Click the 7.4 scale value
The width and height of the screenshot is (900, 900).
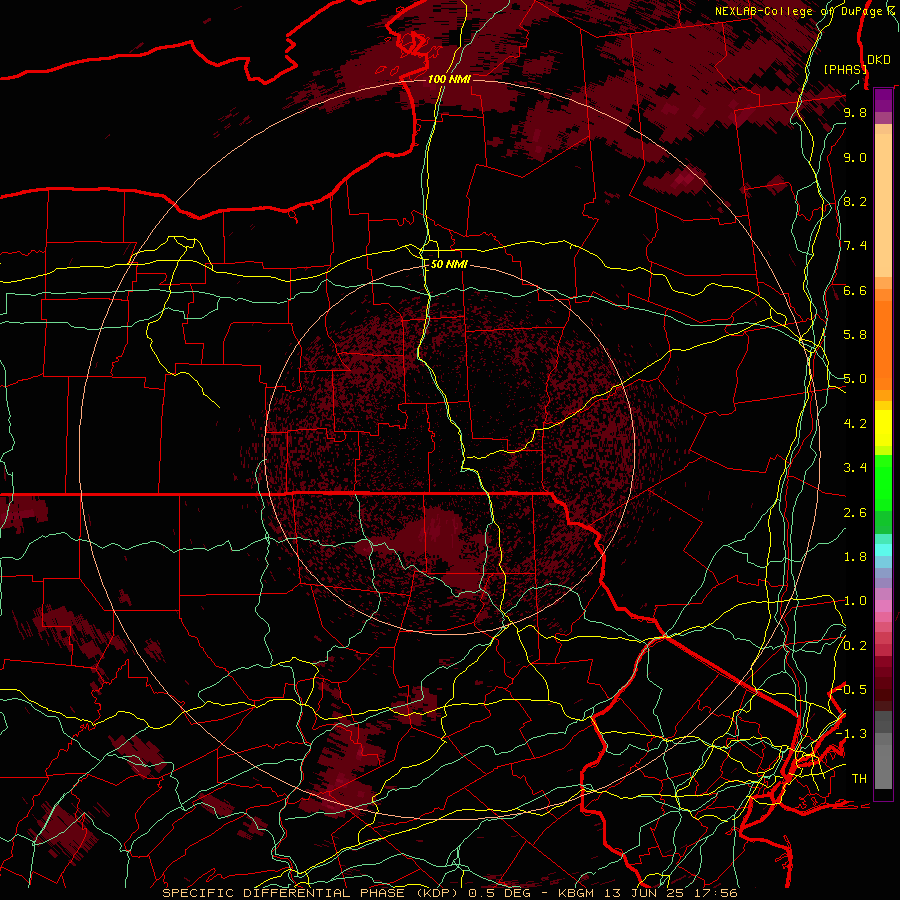(x=855, y=246)
